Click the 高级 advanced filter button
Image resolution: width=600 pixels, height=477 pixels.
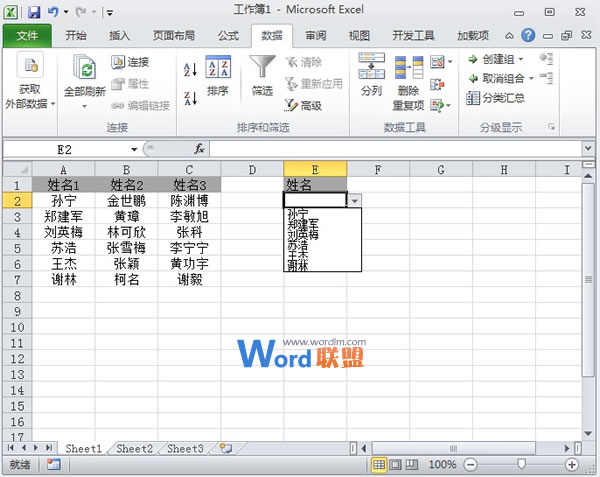303,105
